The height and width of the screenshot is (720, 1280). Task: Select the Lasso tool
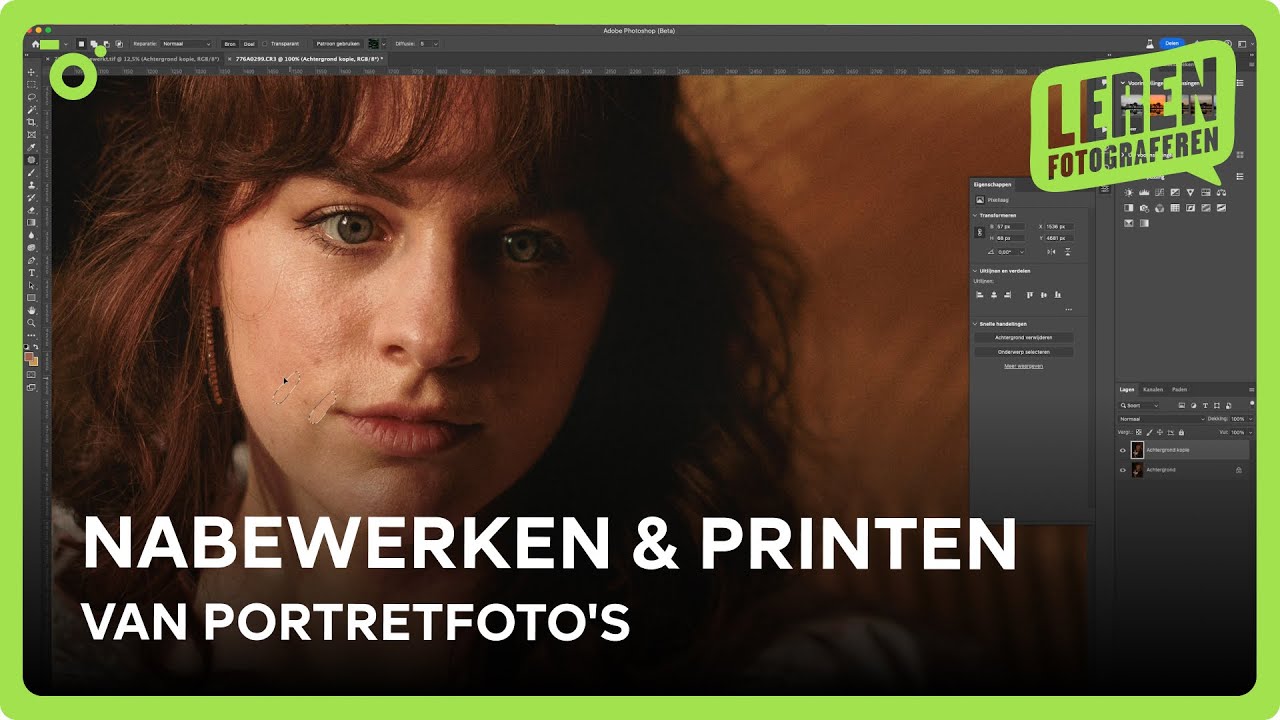[31, 97]
